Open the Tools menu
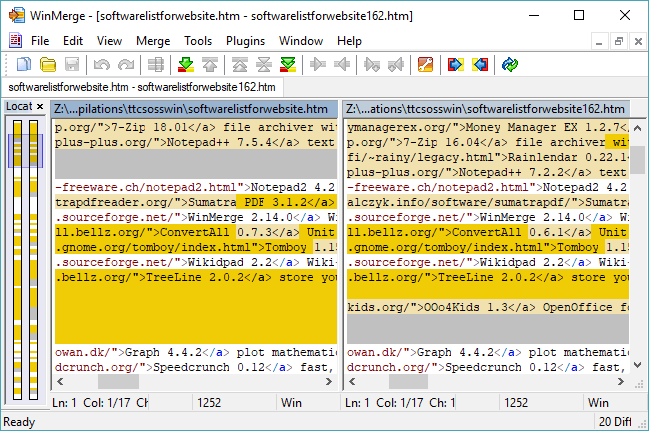The width and height of the screenshot is (649, 431). [198, 41]
